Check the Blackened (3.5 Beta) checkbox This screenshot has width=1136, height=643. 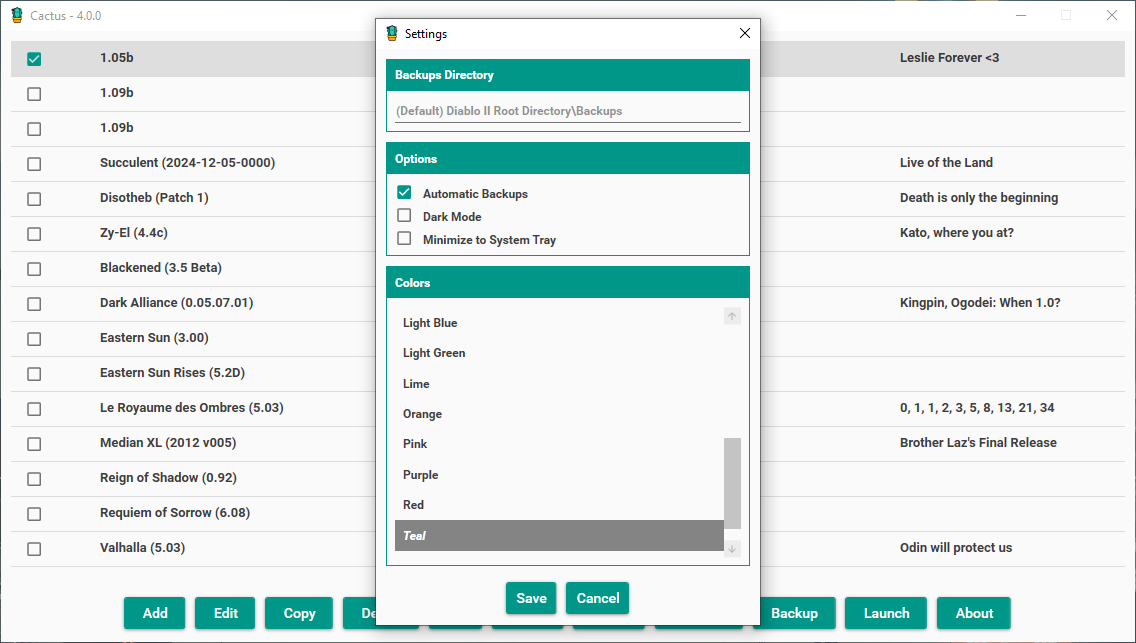point(34,269)
